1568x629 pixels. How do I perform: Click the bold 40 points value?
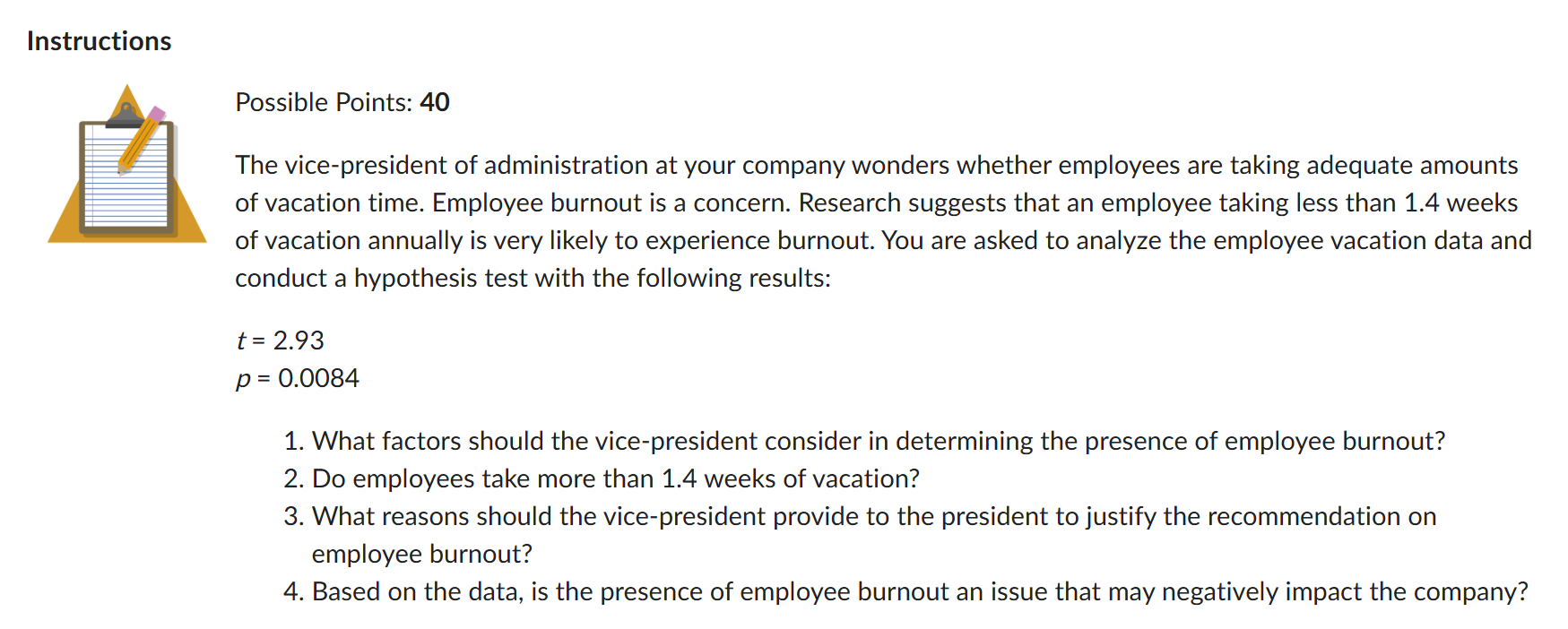click(435, 102)
